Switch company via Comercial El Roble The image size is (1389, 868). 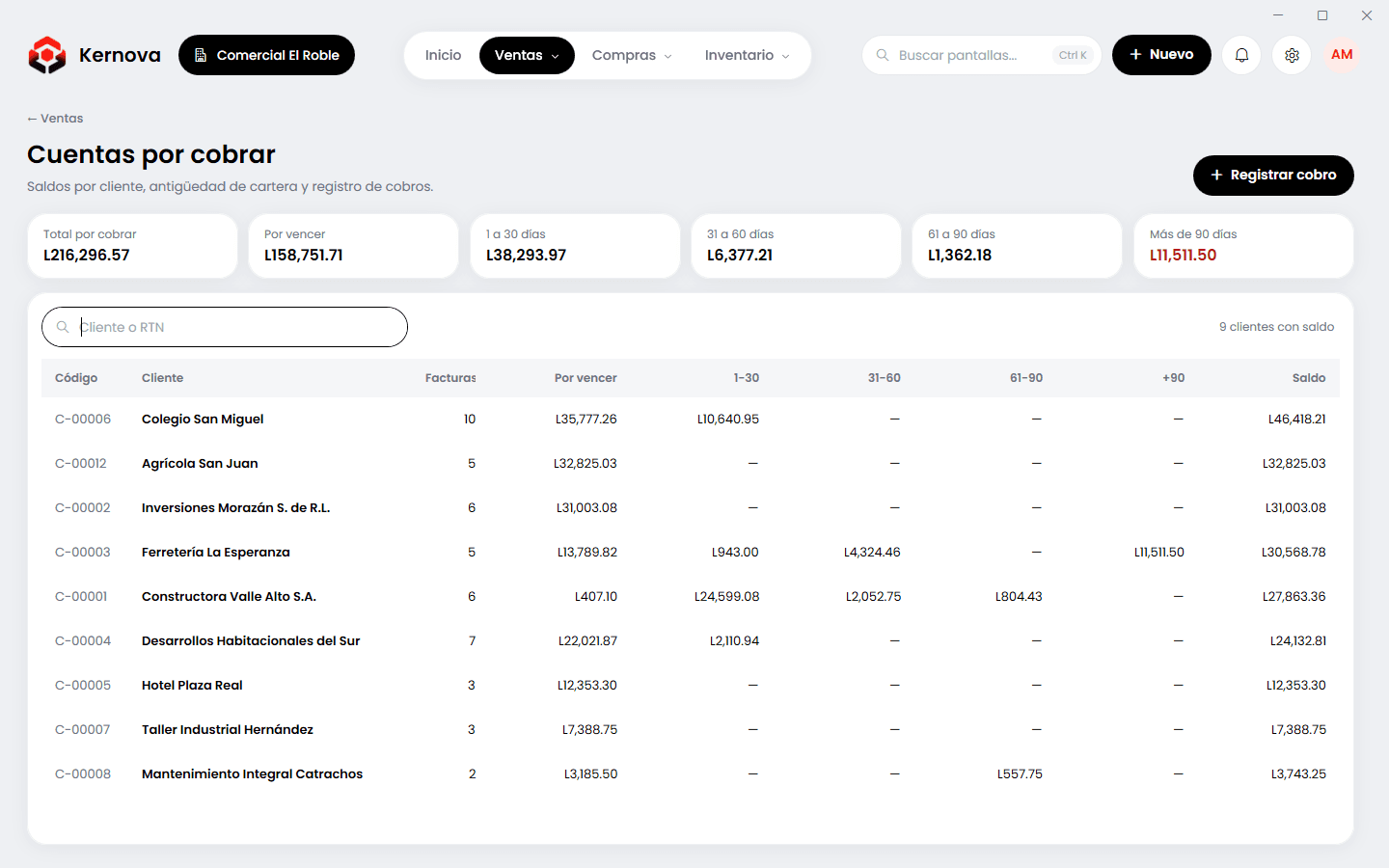pos(266,55)
